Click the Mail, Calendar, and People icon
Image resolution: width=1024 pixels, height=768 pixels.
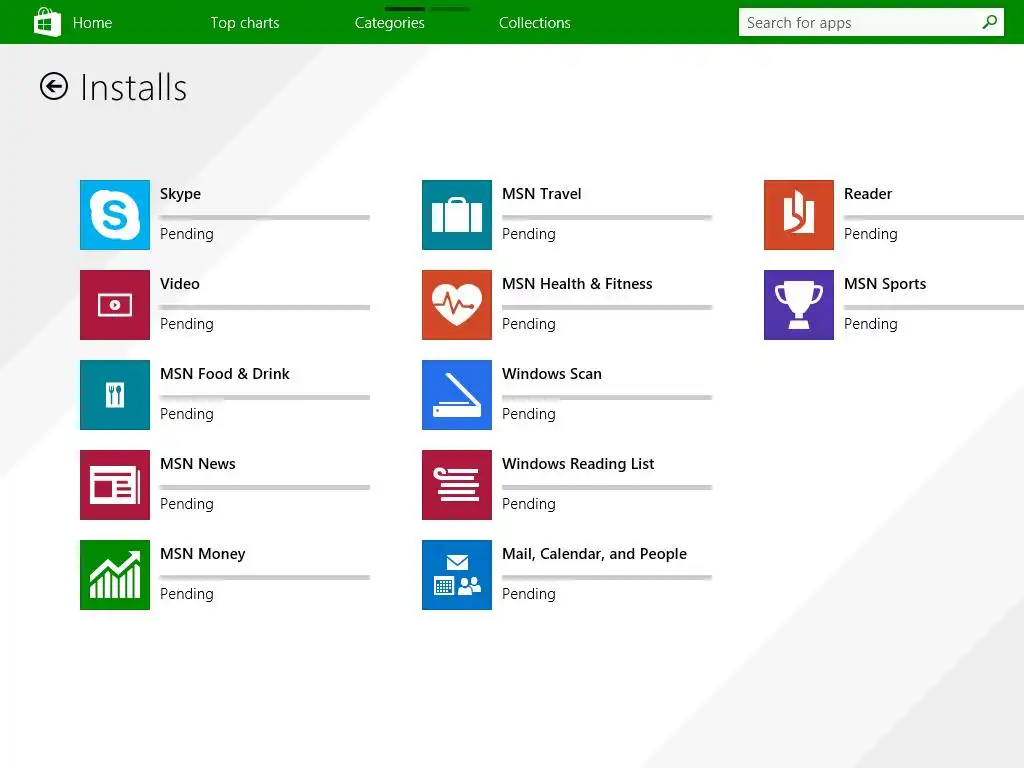(x=456, y=575)
